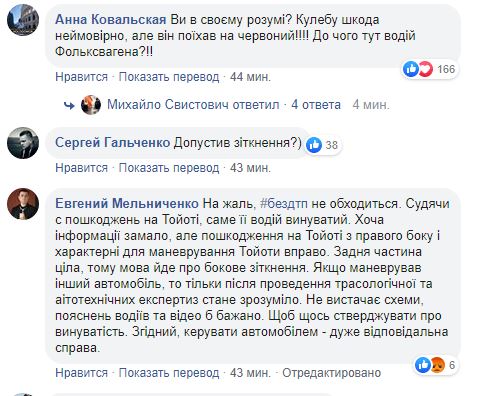Like Анна Ковальская's comment via Нравится
The height and width of the screenshot is (396, 488).
[x=82, y=77]
